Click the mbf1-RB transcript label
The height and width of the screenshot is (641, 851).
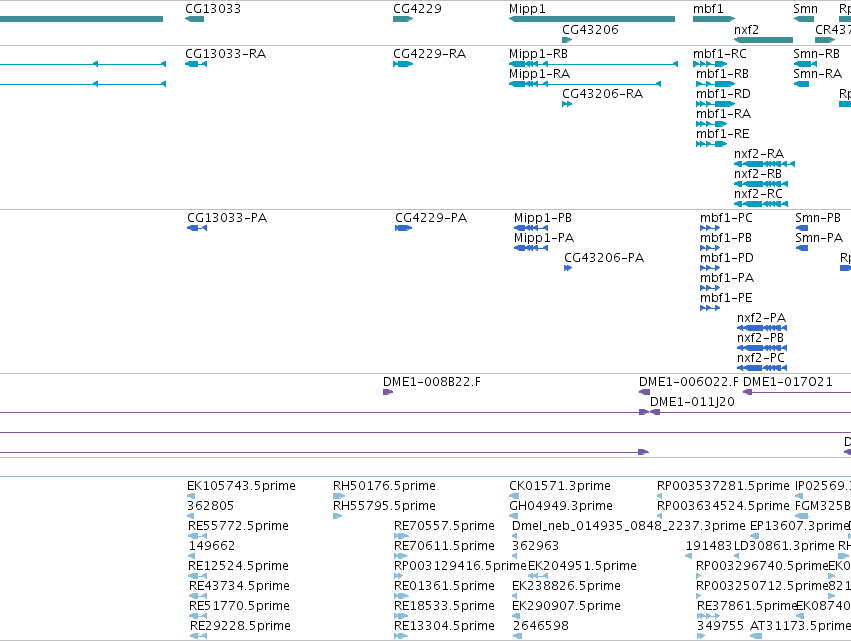(722, 74)
